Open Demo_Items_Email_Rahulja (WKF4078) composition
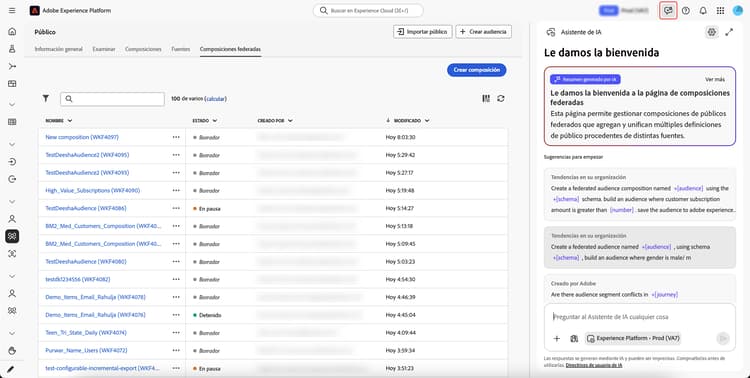750x378 pixels. click(95, 297)
